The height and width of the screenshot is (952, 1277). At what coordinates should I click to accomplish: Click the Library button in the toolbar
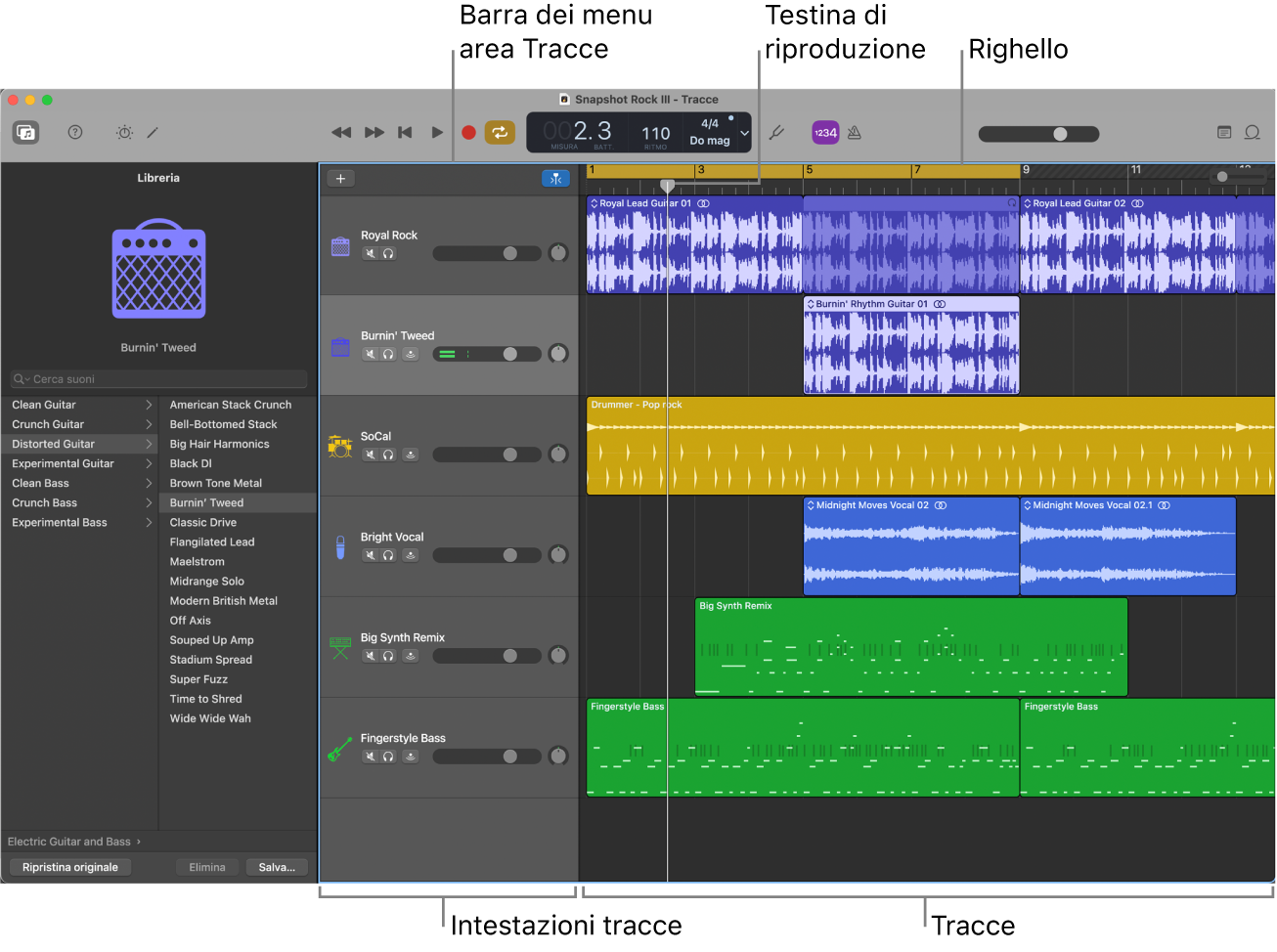tap(26, 133)
